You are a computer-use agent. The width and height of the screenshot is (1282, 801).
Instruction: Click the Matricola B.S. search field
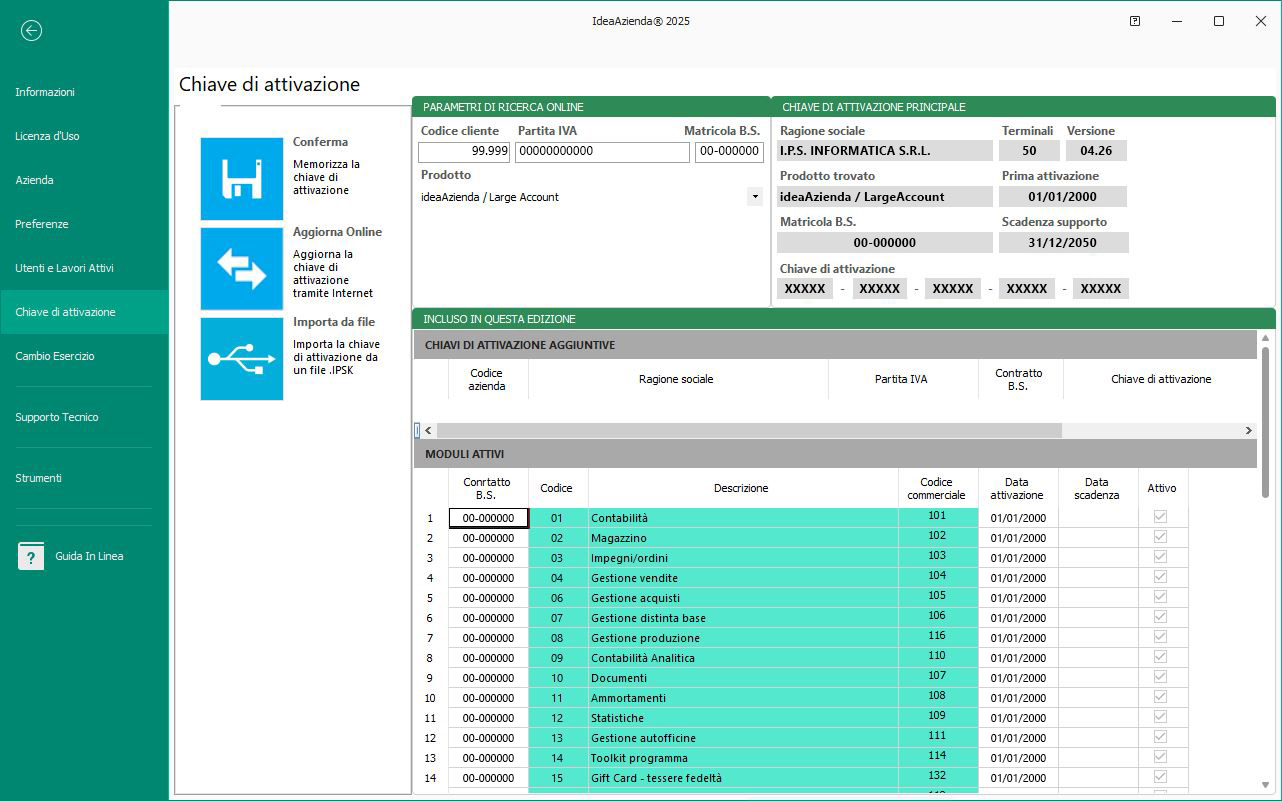coord(729,151)
